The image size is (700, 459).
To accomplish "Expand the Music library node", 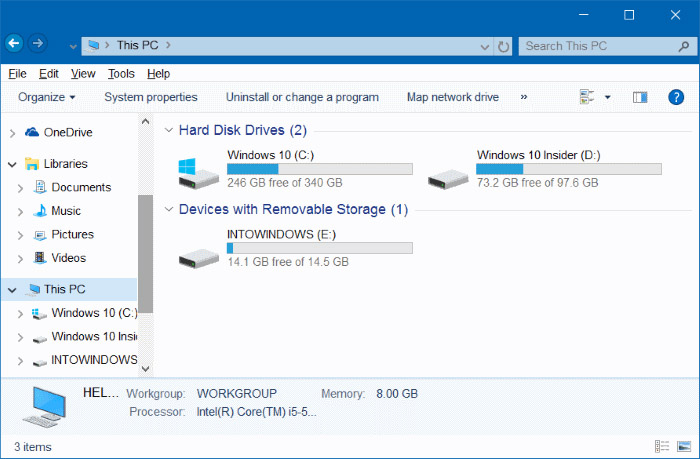I will [x=20, y=212].
